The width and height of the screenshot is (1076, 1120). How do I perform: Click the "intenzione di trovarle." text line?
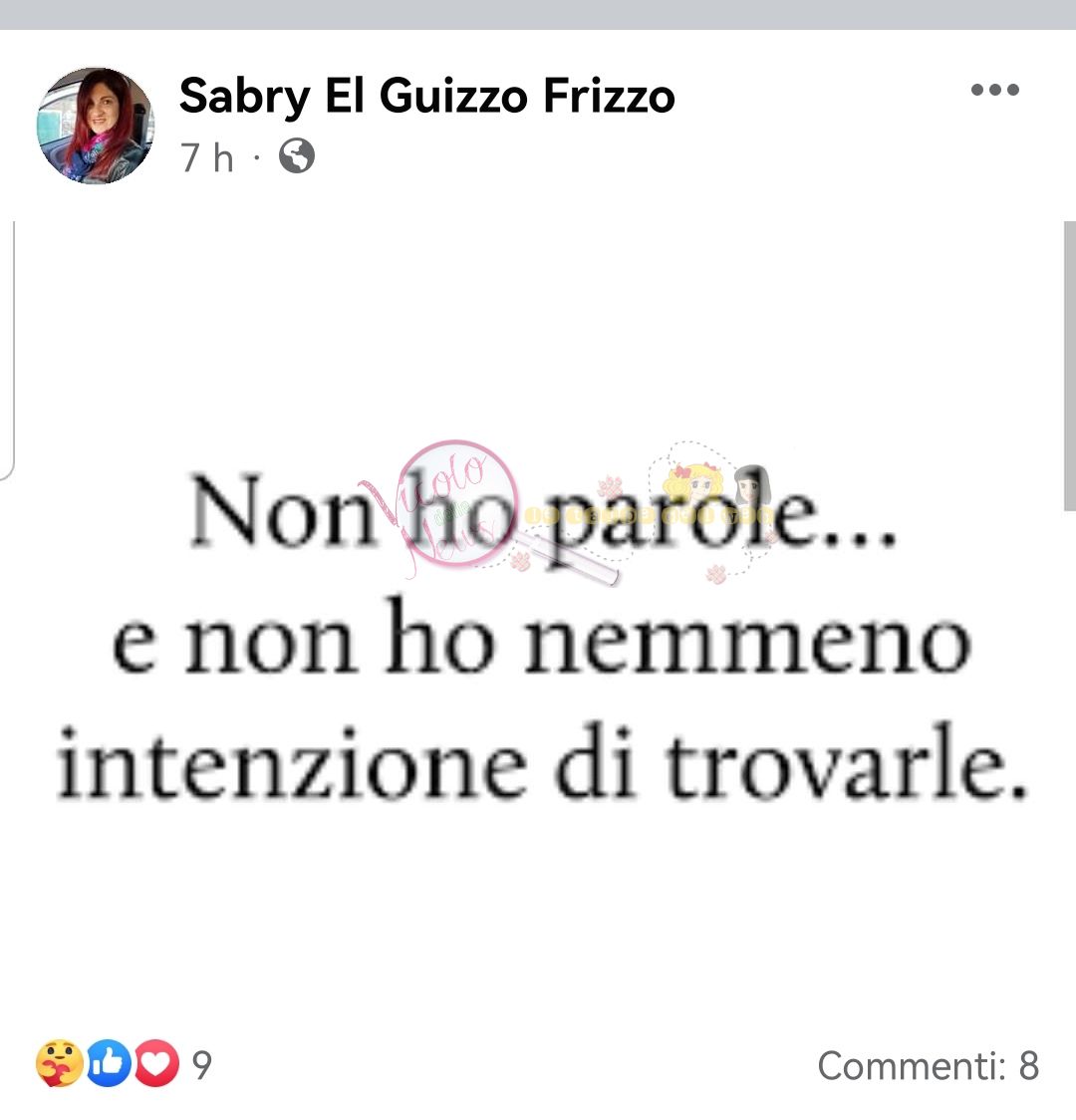click(x=541, y=761)
